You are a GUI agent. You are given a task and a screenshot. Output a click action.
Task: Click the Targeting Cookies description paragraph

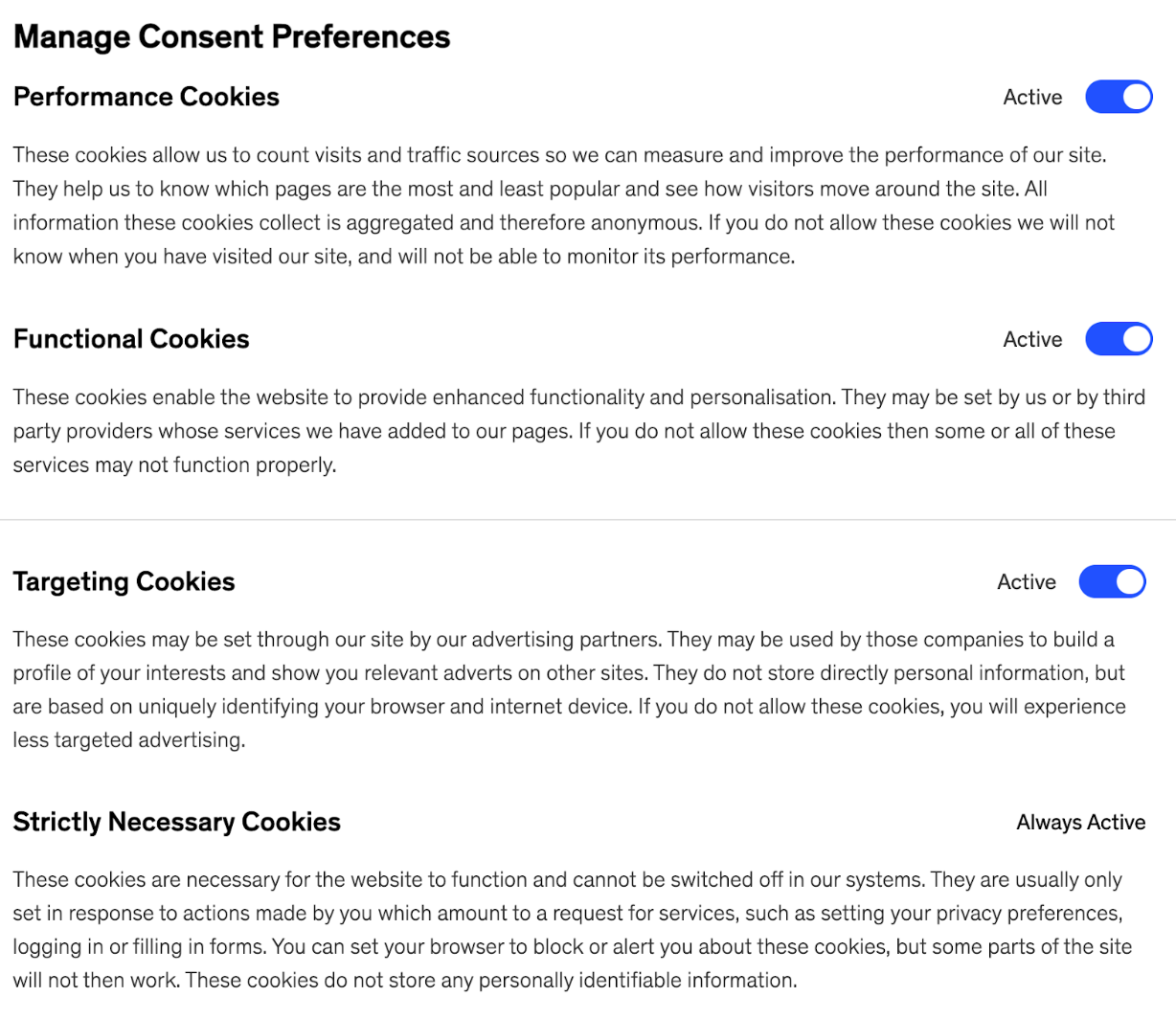[570, 690]
